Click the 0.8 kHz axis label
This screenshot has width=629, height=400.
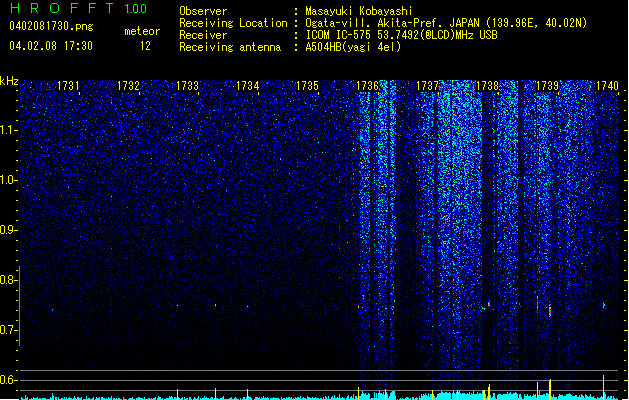(x=9, y=280)
